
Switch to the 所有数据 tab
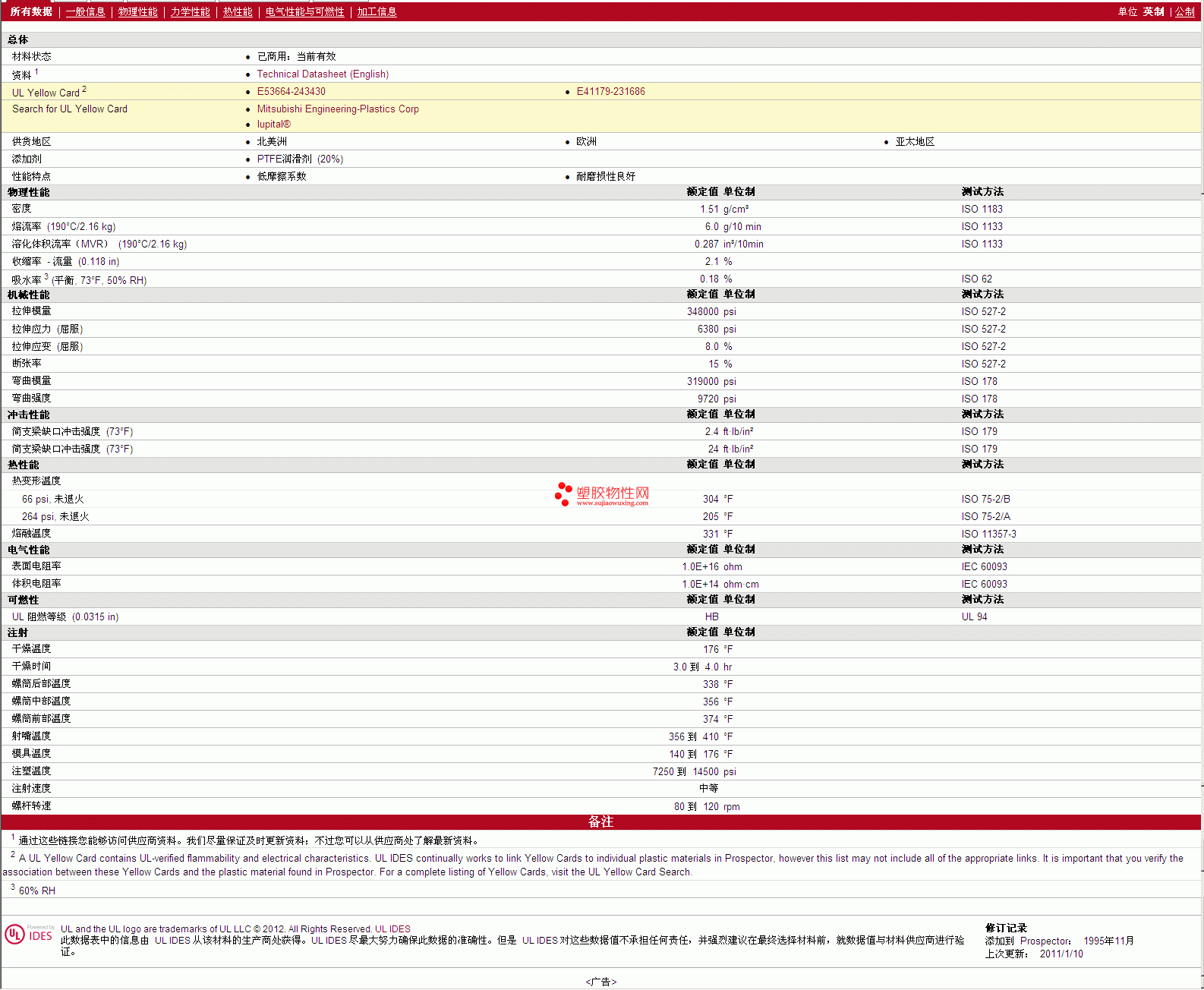[31, 12]
